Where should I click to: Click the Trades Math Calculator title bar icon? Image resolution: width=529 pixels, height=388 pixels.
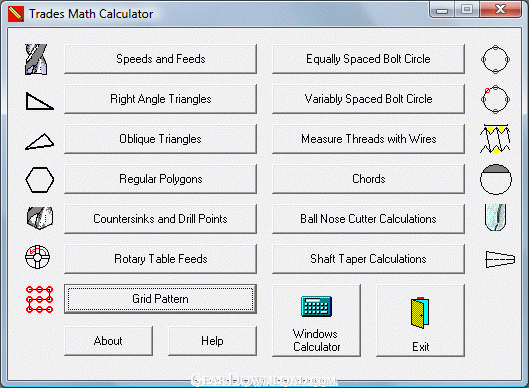click(x=16, y=14)
